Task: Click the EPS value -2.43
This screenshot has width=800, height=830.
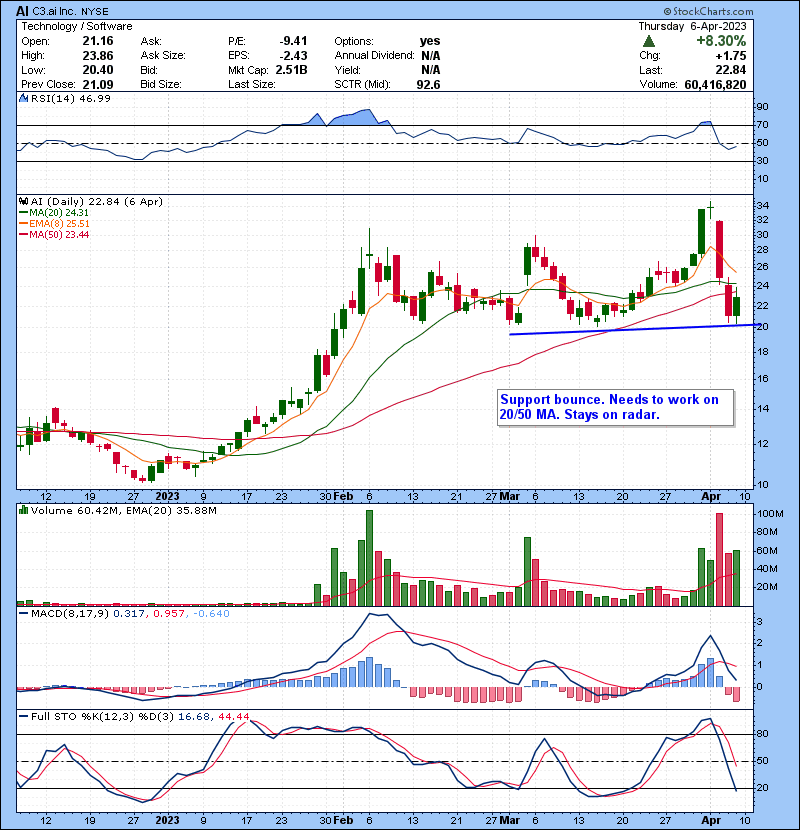Action: click(293, 56)
